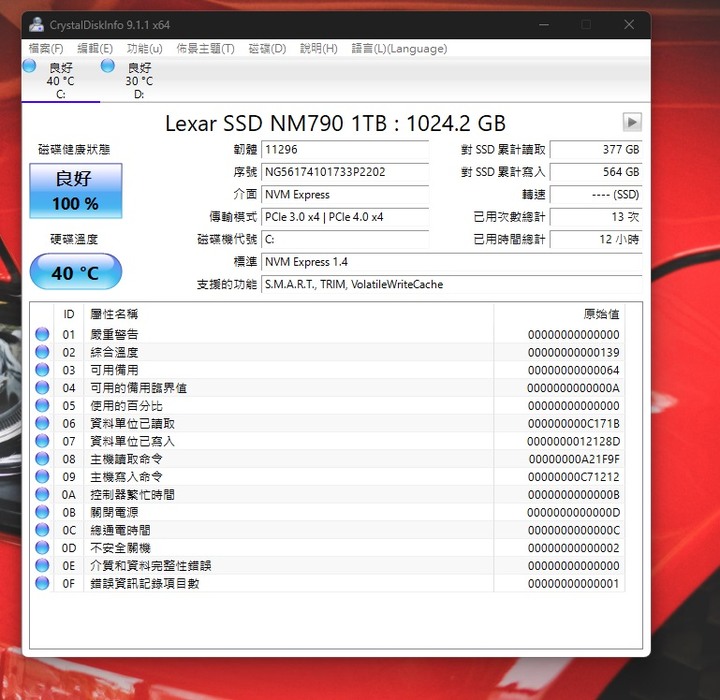Click power on hours value 12 小時
The height and width of the screenshot is (700, 720).
596,239
